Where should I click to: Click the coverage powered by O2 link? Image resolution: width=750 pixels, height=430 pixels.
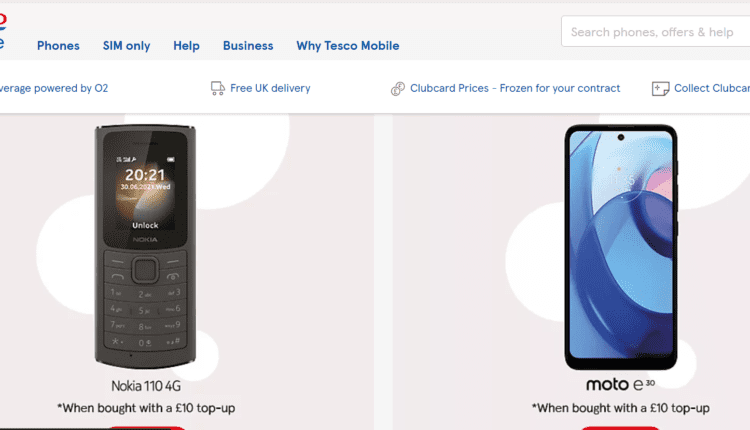(54, 88)
